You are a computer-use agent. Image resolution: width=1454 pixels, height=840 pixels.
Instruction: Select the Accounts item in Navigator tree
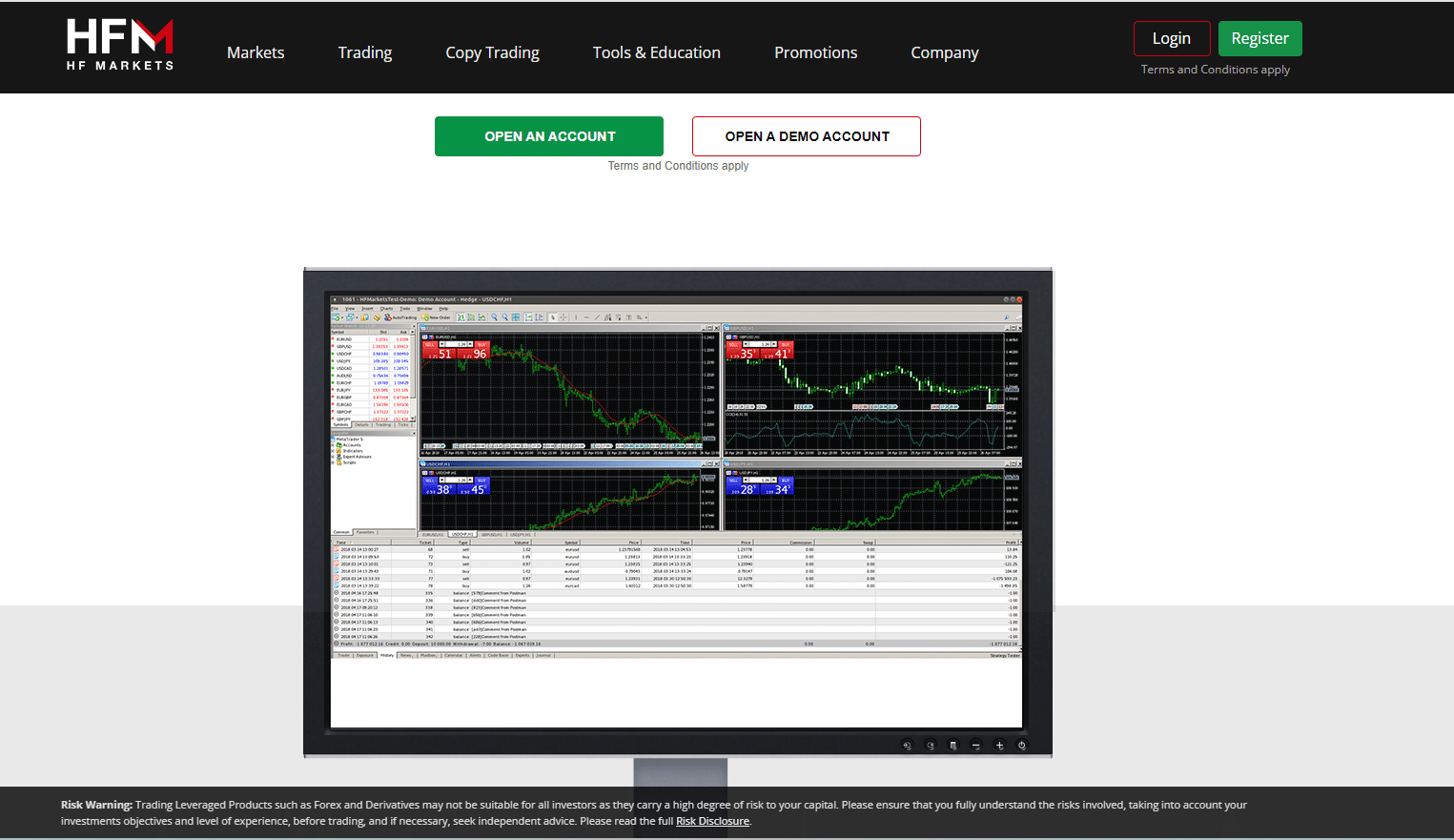point(352,445)
